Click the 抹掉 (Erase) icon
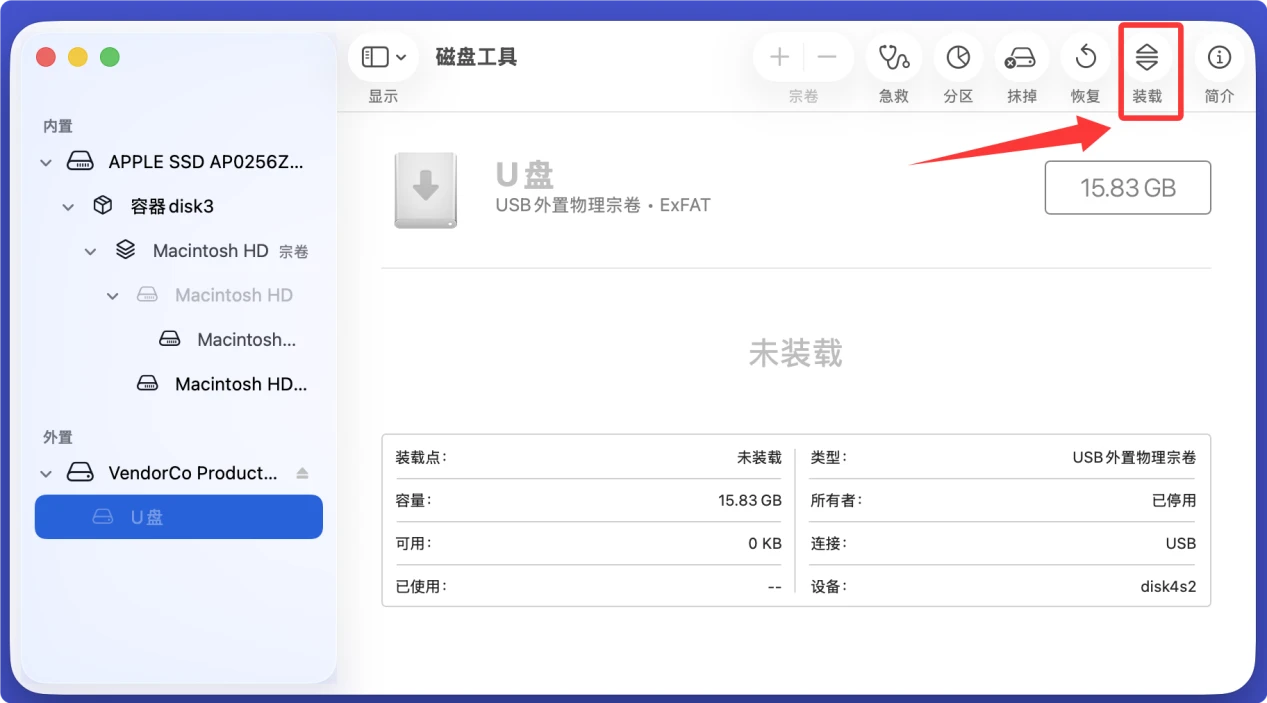 click(x=1021, y=57)
